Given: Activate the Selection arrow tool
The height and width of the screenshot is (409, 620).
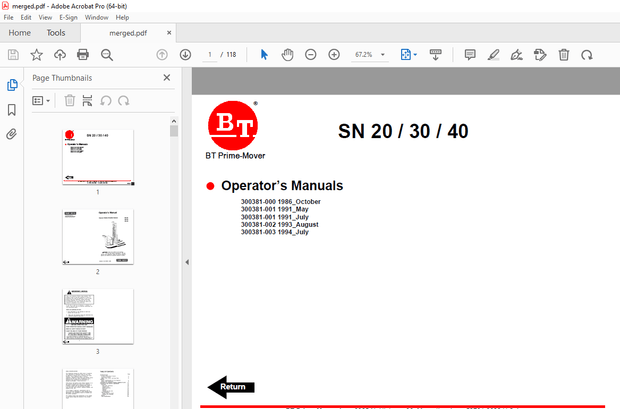Looking at the screenshot, I should pos(264,55).
